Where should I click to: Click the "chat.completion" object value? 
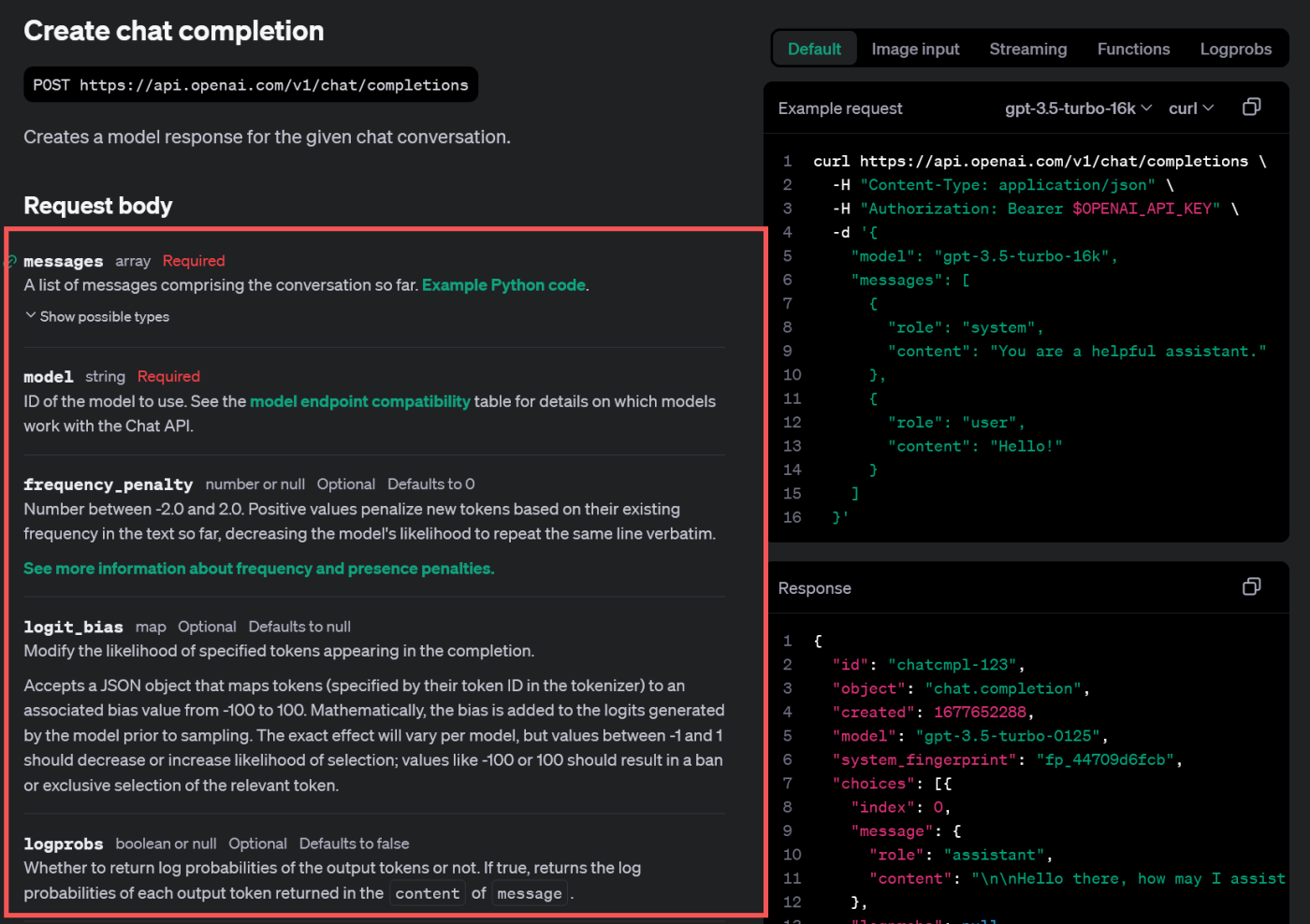(x=1003, y=688)
